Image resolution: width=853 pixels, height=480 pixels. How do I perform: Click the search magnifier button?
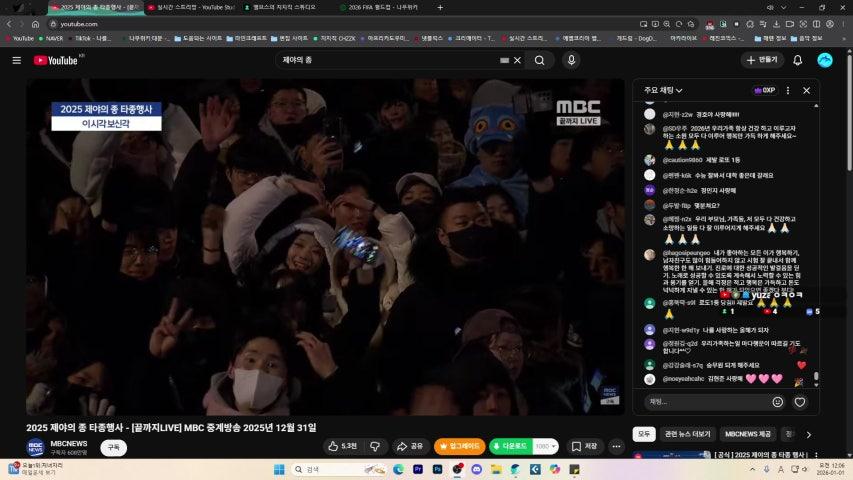coord(539,60)
